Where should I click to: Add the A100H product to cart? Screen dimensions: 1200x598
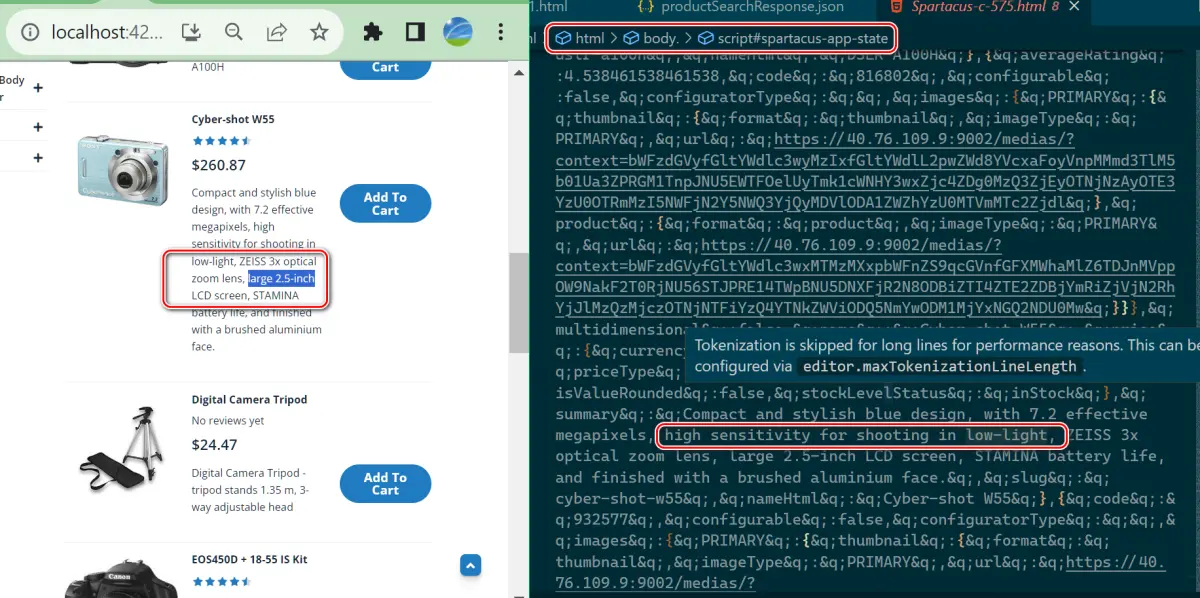(385, 67)
